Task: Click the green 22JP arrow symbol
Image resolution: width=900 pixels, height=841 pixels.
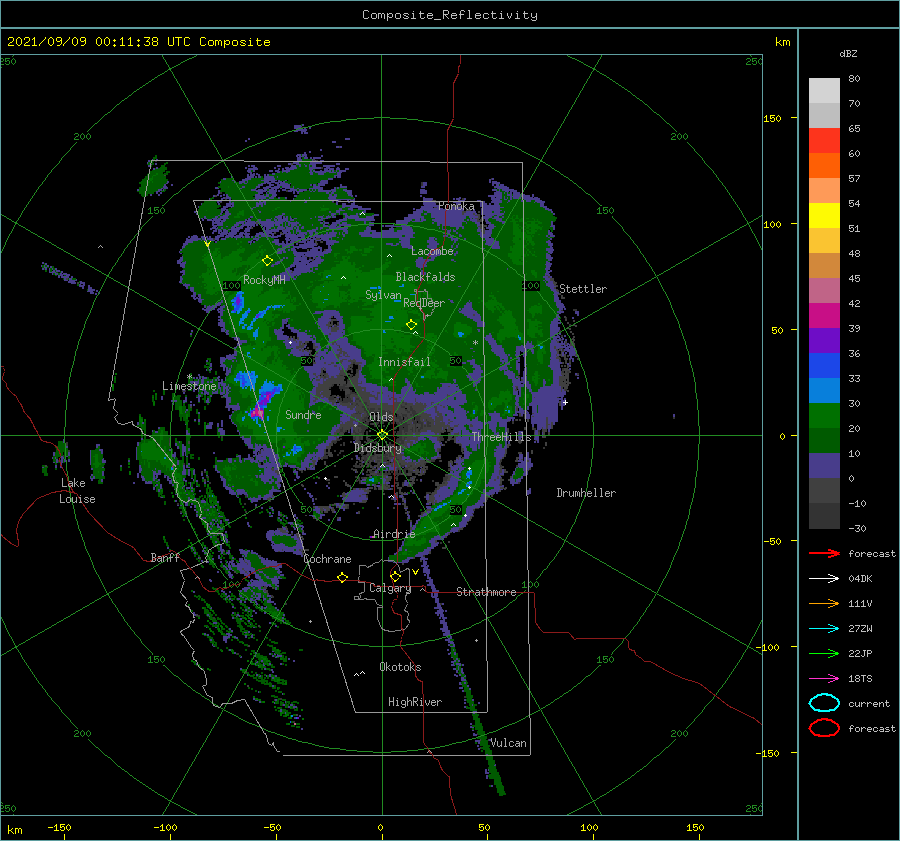Action: click(824, 653)
